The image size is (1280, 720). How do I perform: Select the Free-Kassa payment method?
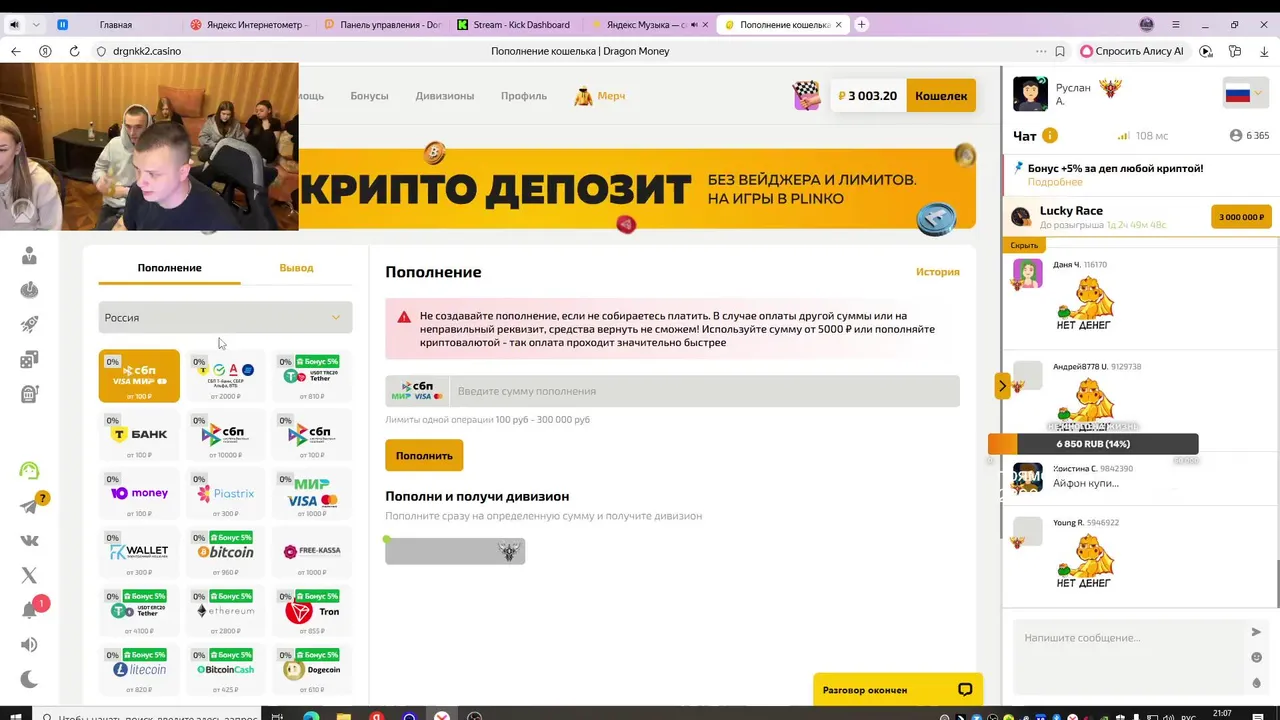tap(312, 552)
